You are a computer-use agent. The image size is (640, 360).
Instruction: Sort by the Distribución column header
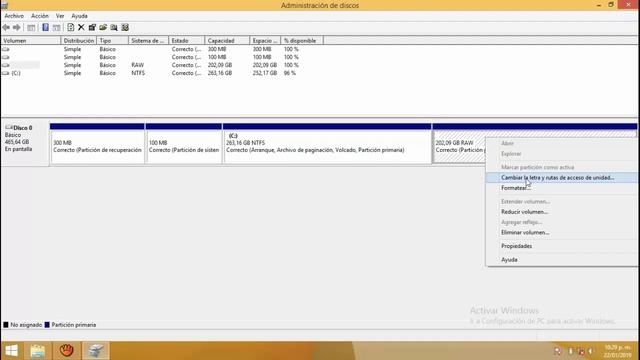click(79, 41)
